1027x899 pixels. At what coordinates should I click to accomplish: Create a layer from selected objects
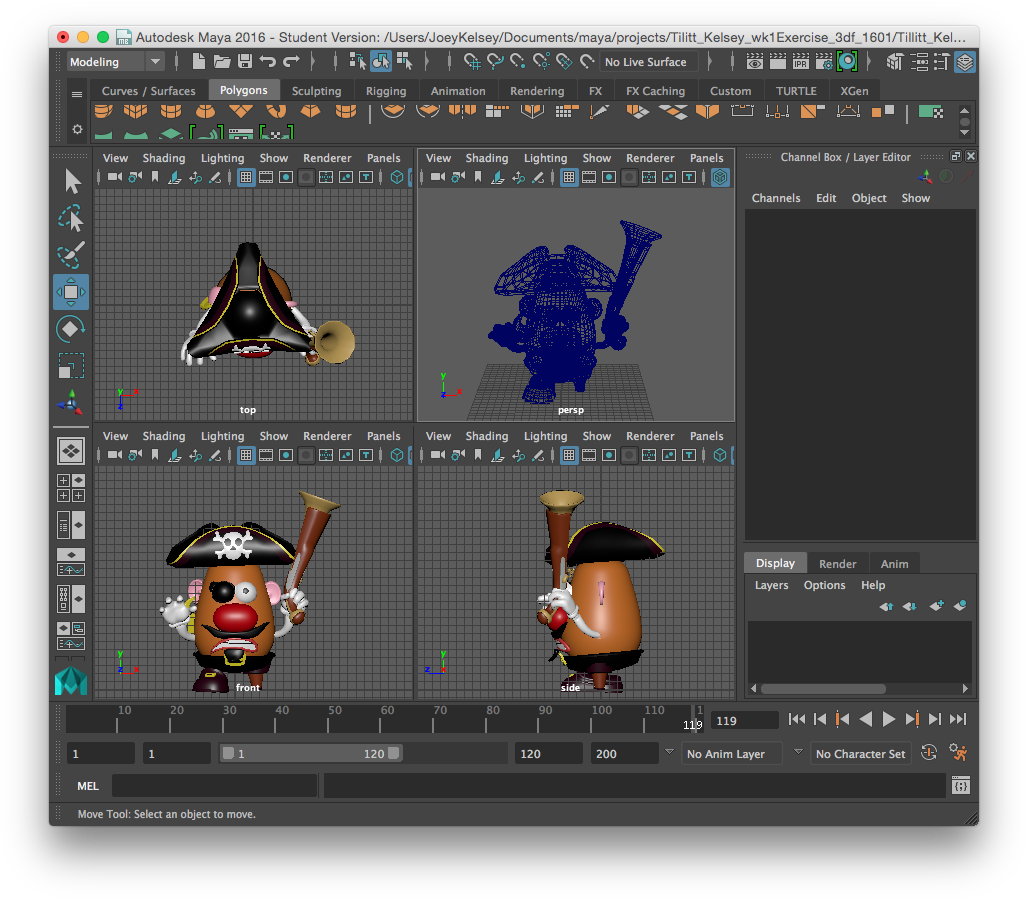(x=960, y=606)
